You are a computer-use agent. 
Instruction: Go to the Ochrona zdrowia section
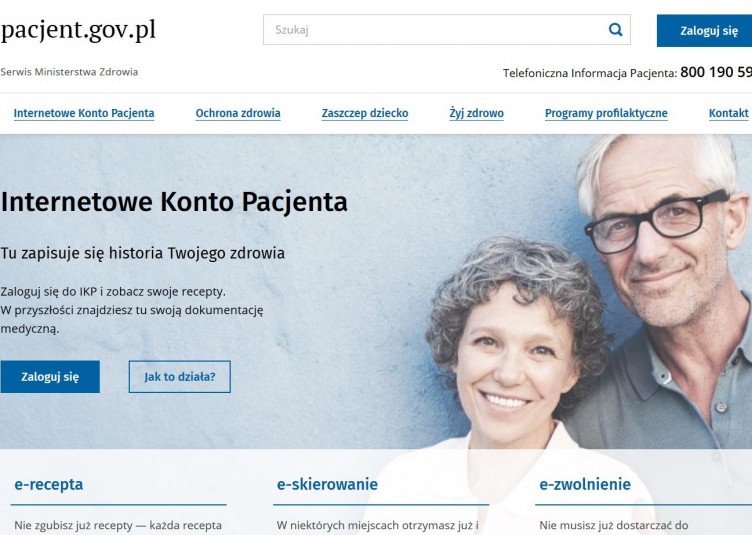[x=238, y=113]
